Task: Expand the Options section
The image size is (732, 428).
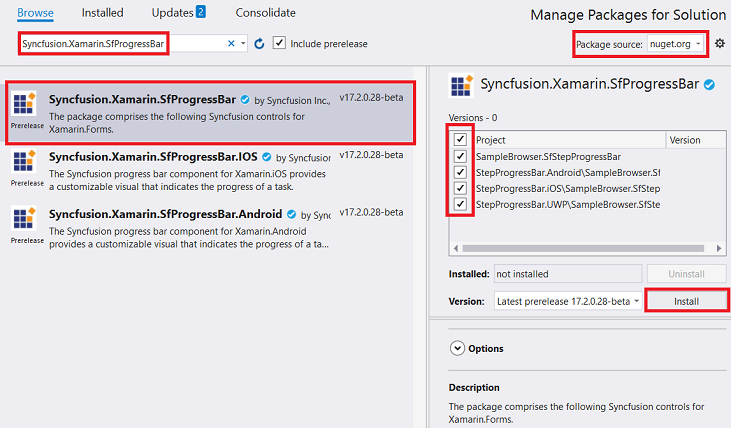Action: (458, 348)
